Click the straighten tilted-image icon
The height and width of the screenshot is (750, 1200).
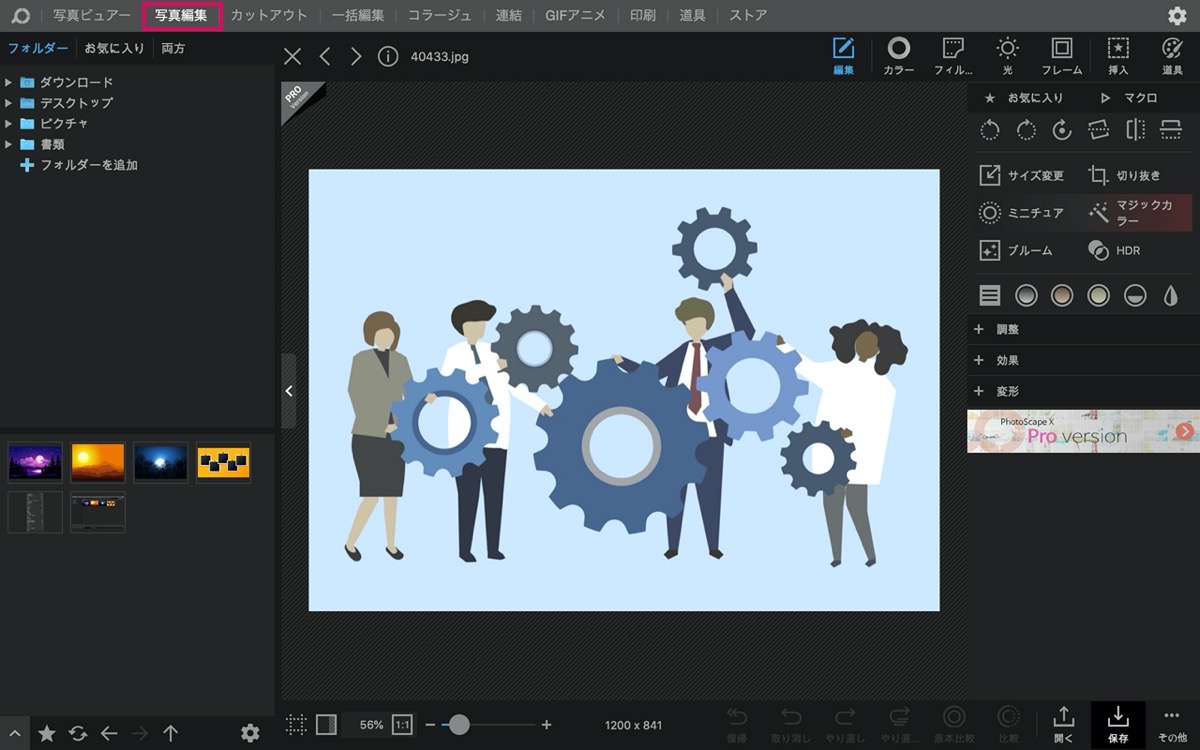point(1098,130)
